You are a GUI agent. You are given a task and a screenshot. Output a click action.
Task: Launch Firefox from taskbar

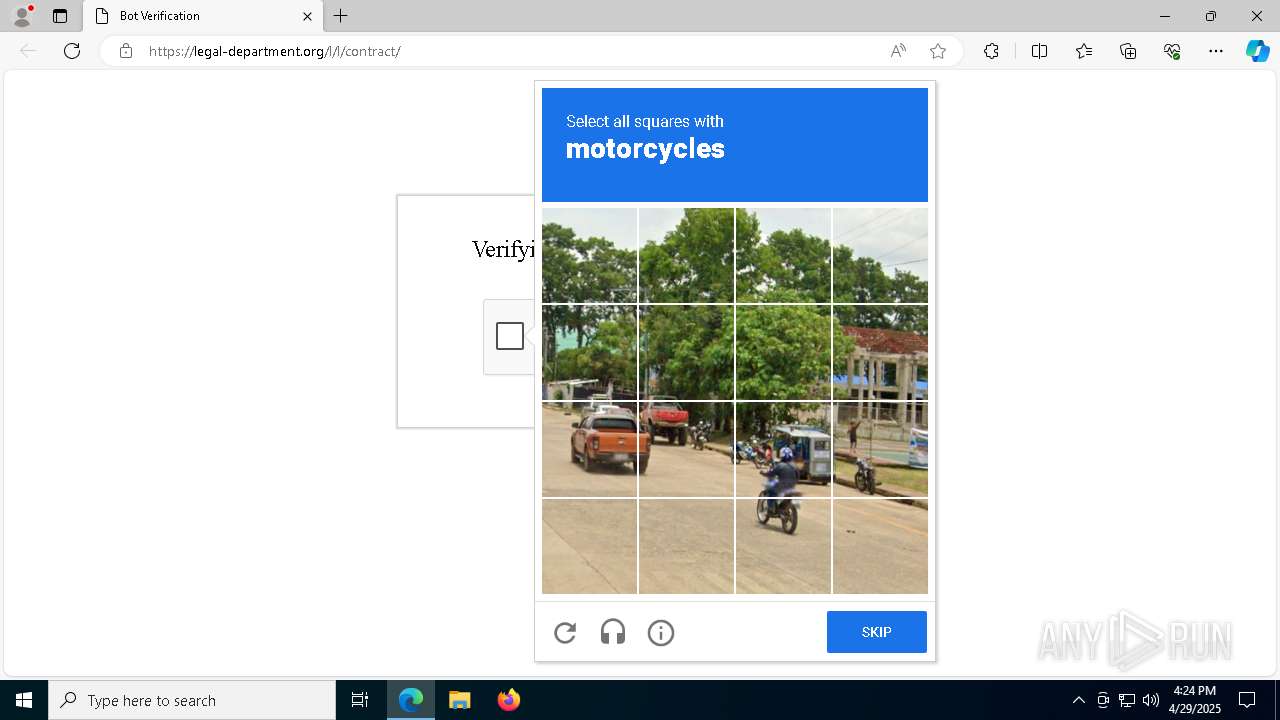(509, 700)
